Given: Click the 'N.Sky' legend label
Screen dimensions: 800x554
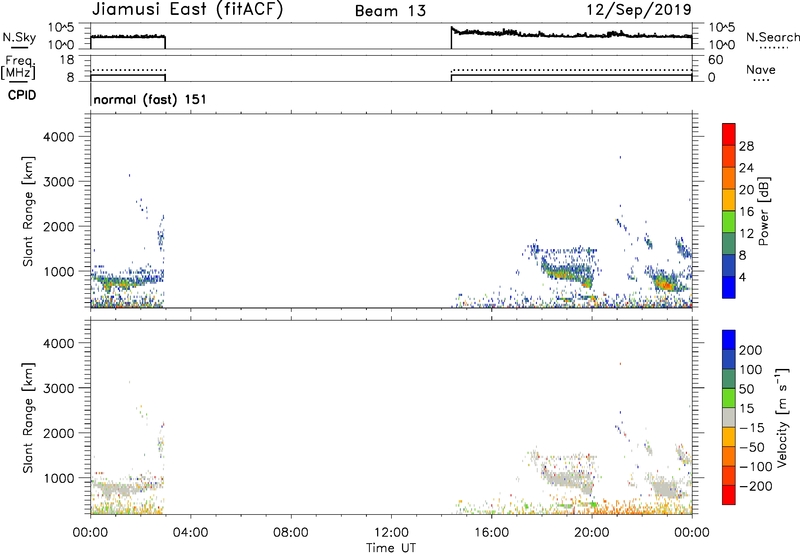Looking at the screenshot, I should pos(19,37).
